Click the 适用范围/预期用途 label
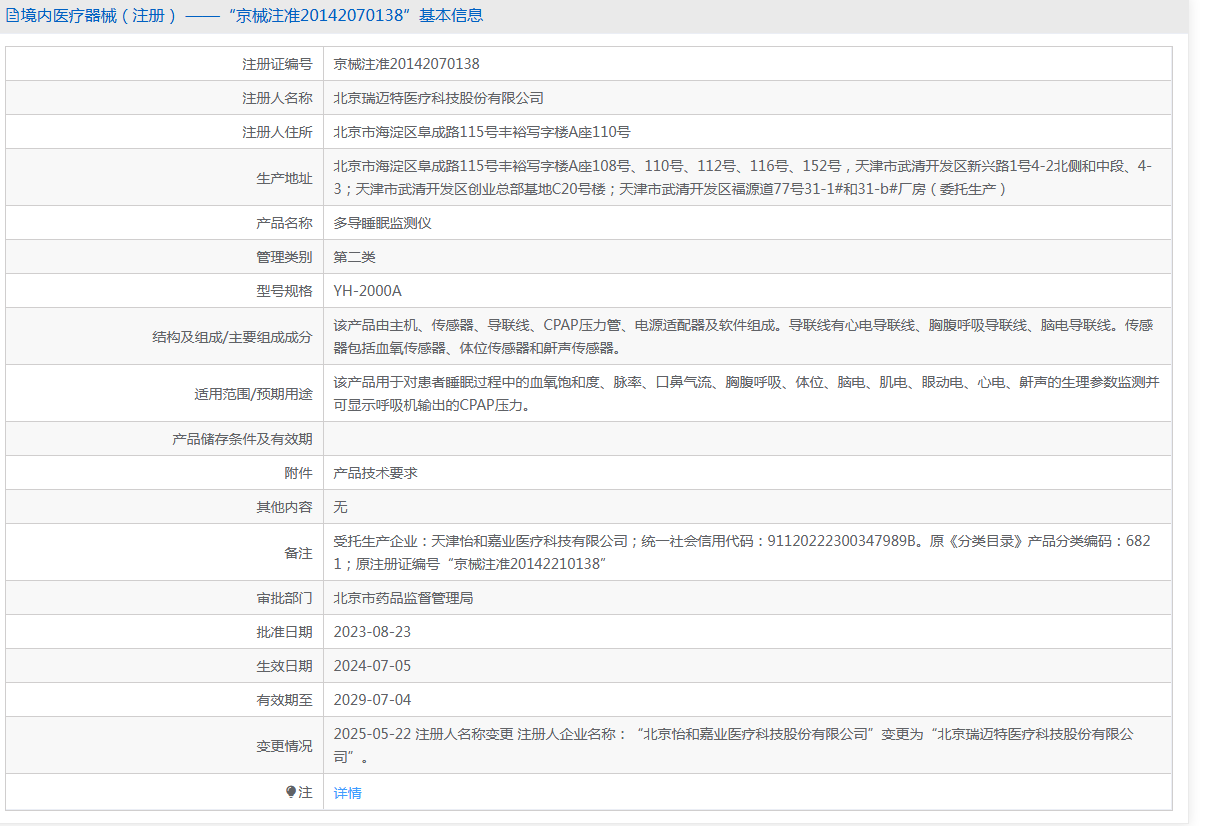The width and height of the screenshot is (1214, 826). (x=253, y=394)
